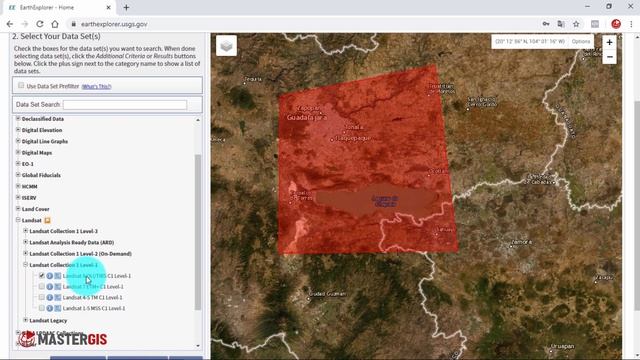Close the EarthExplorer tab

tap(109, 7)
